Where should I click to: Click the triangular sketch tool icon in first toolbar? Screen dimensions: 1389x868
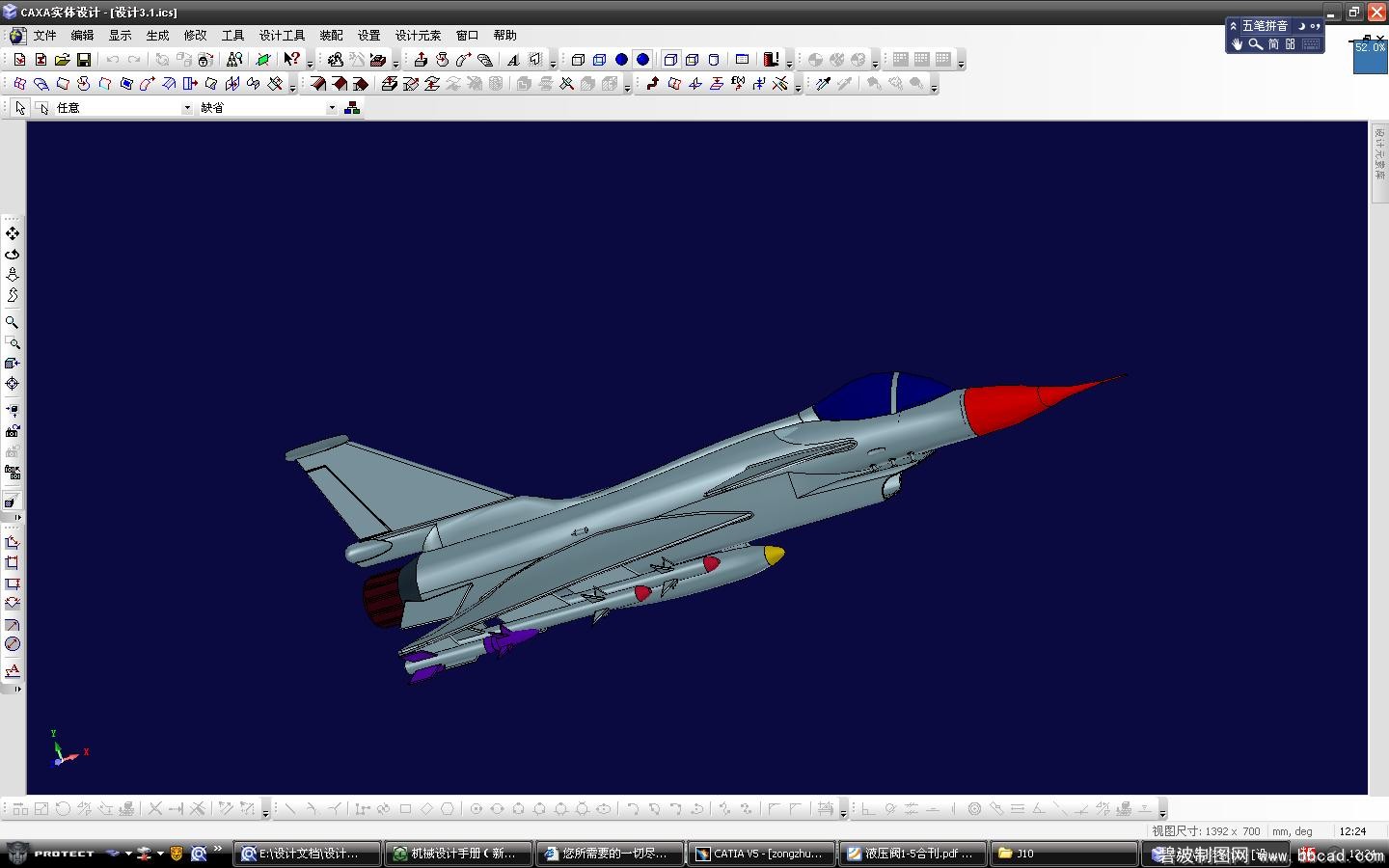pos(358,60)
